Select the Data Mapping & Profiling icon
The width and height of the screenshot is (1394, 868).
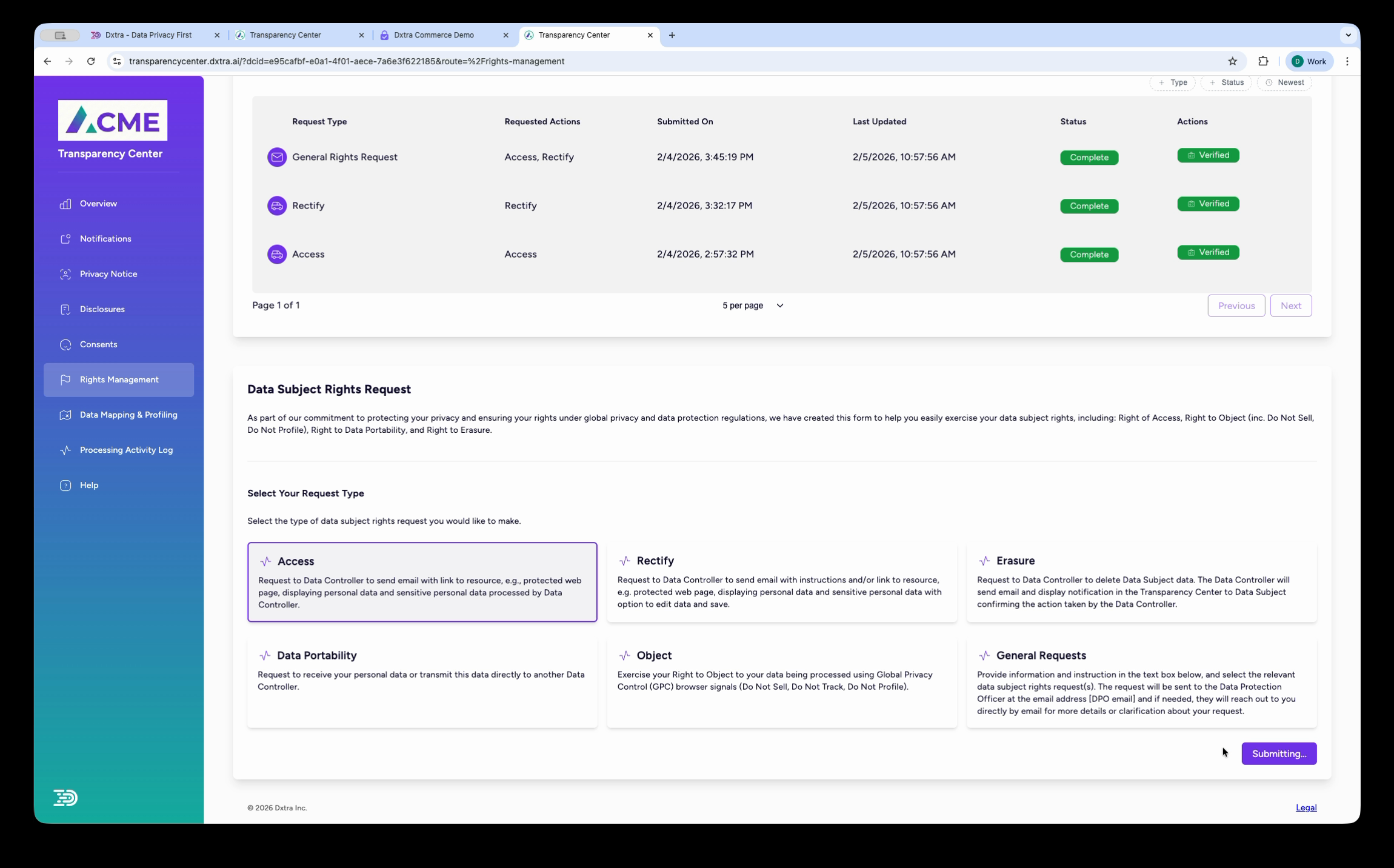[66, 415]
